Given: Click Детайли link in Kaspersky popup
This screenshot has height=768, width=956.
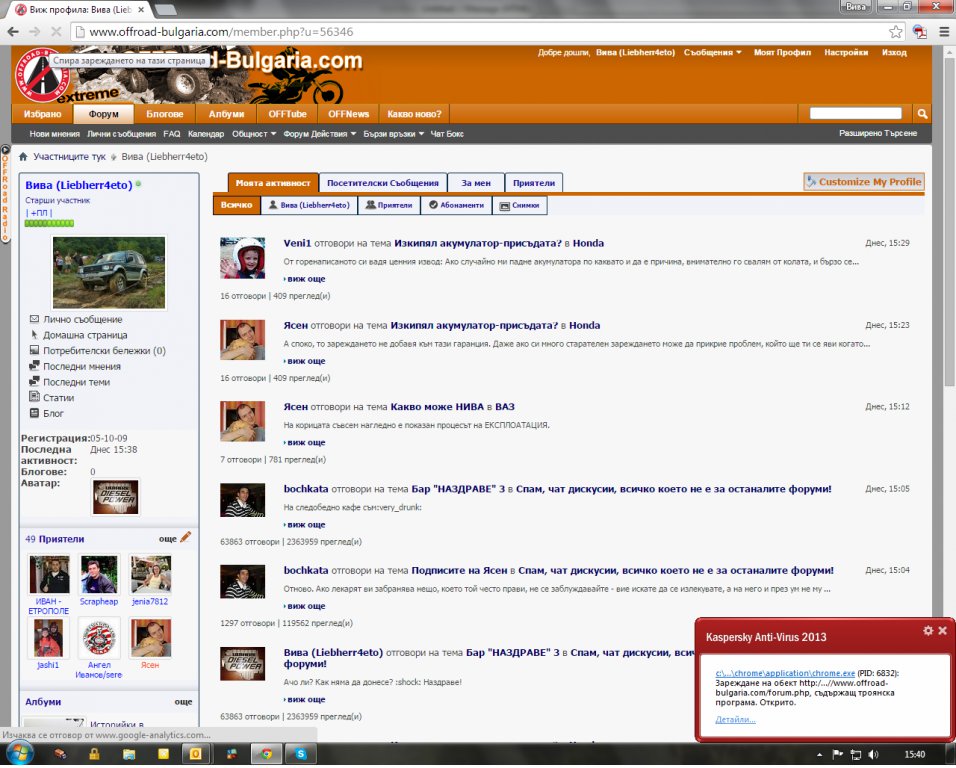Looking at the screenshot, I should 735,719.
